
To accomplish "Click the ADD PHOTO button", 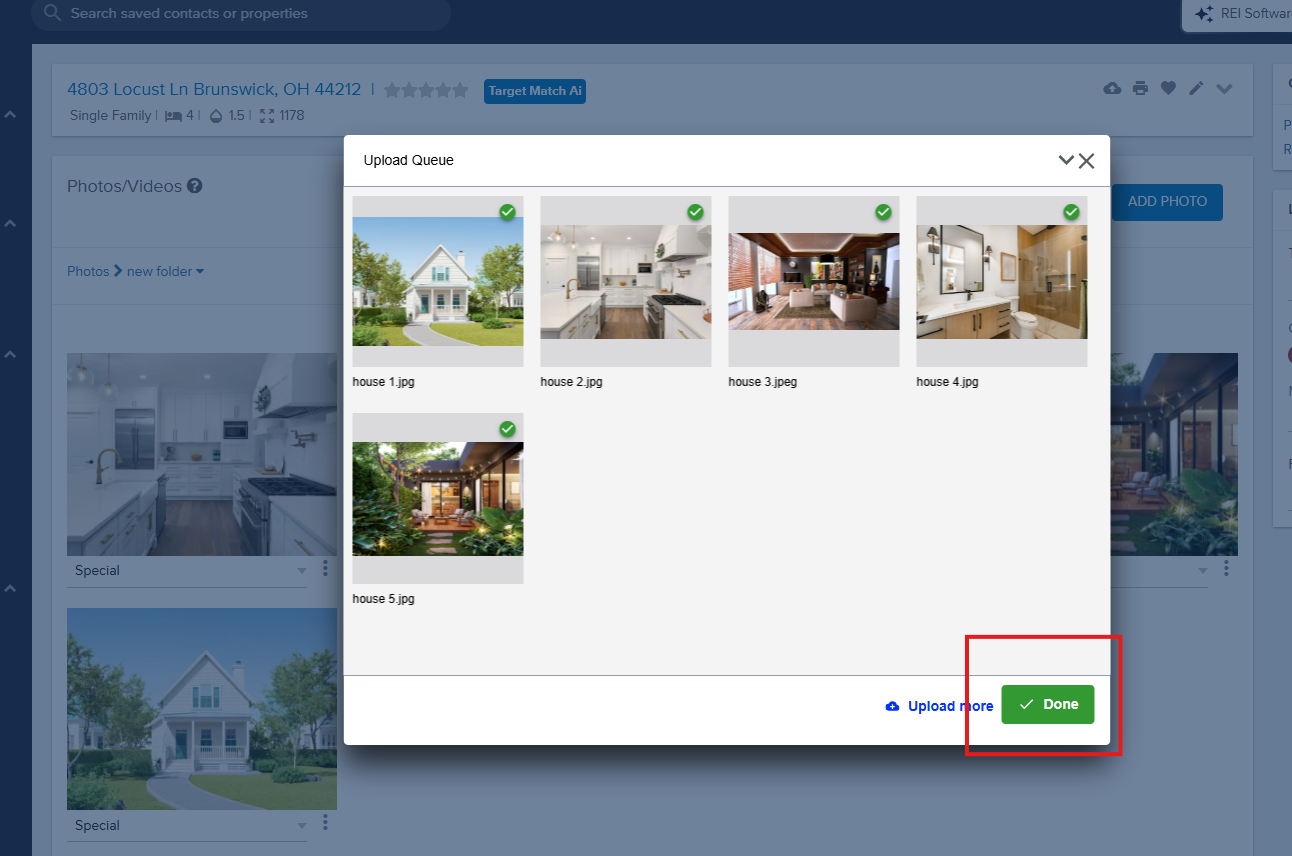I will click(1167, 201).
